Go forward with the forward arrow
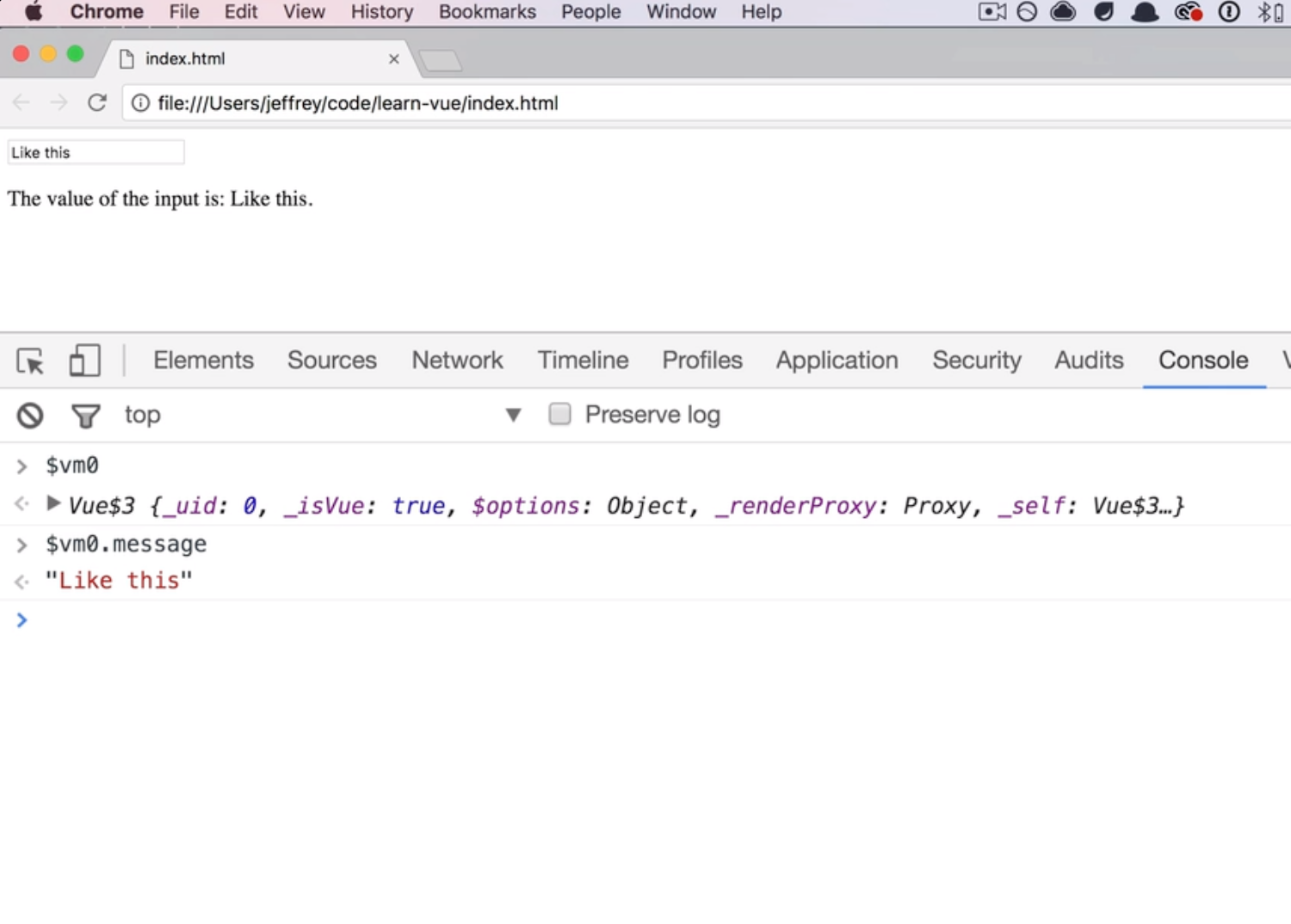 (59, 103)
